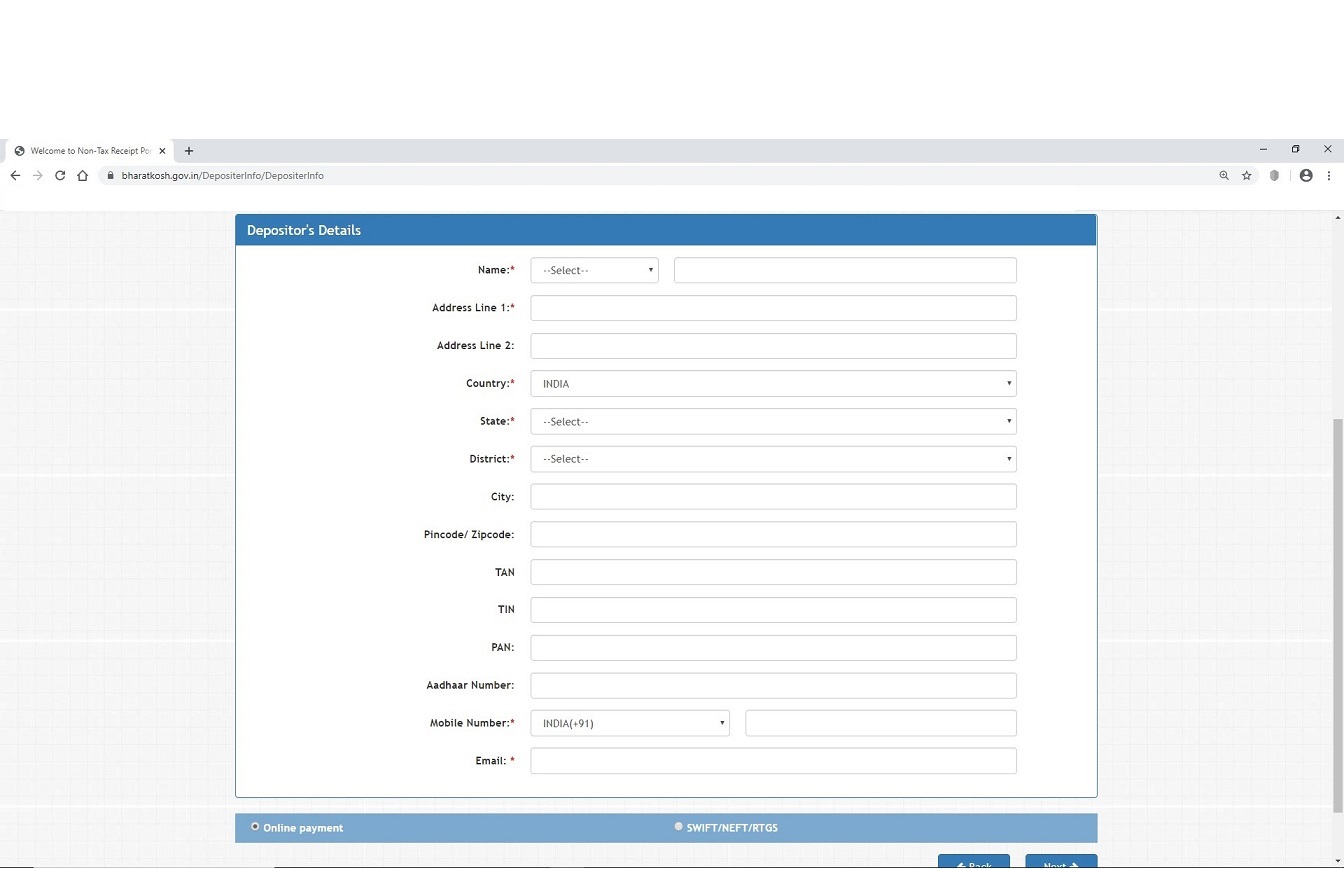Open a new browser tab
The height and width of the screenshot is (869, 1344).
tap(189, 151)
